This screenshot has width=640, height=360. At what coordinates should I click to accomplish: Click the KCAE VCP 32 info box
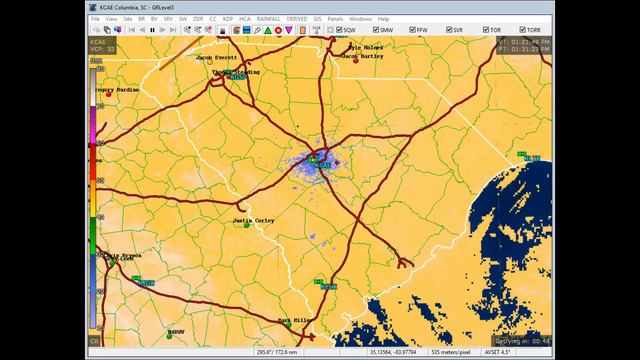coord(102,45)
